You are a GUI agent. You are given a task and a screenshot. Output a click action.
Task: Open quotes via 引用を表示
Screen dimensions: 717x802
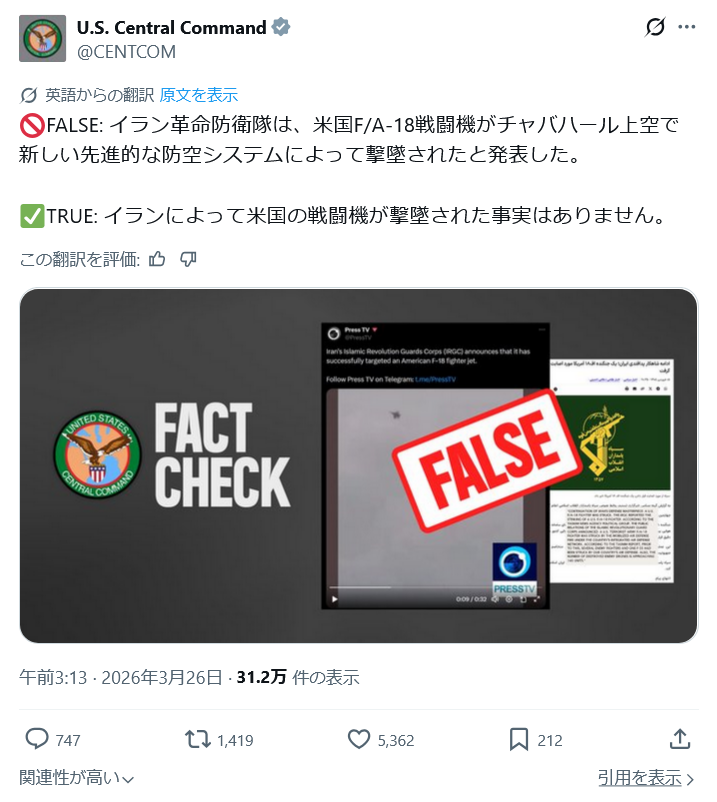pyautogui.click(x=646, y=778)
